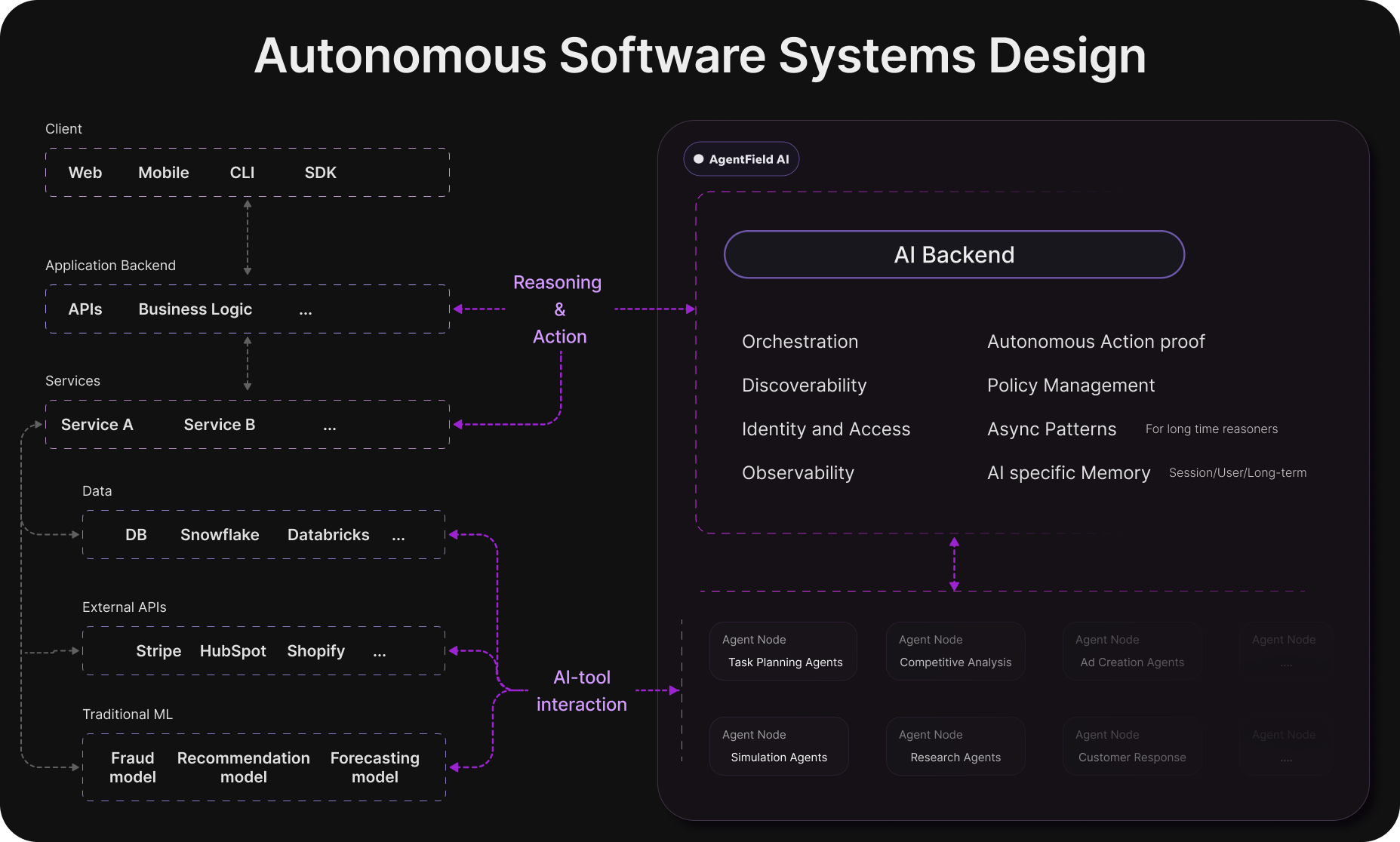Select the Stripe external API icon
Viewport: 1400px width, 842px height.
158,650
